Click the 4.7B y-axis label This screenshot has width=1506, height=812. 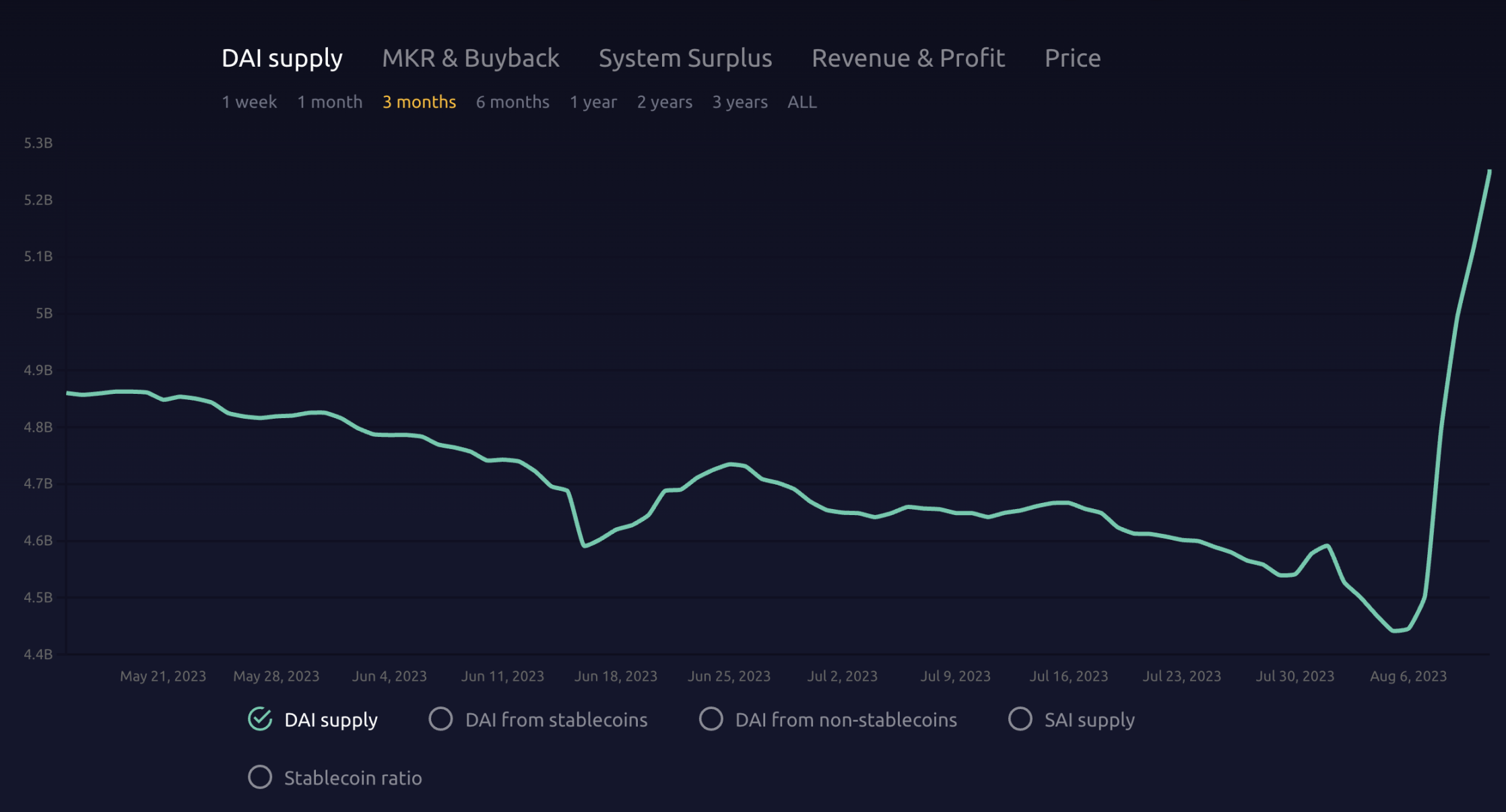pos(38,483)
